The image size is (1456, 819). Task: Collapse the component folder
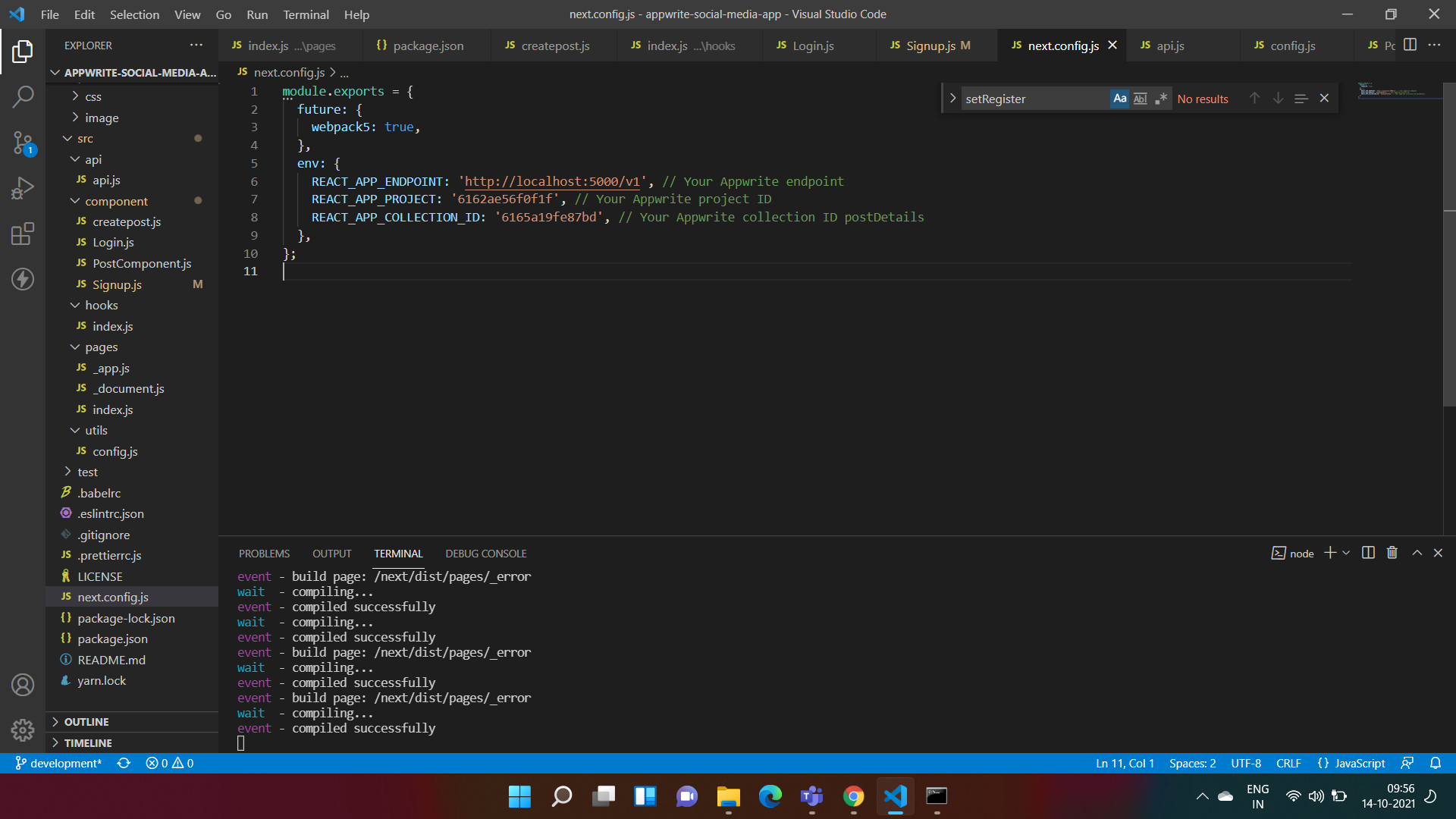click(132, 201)
